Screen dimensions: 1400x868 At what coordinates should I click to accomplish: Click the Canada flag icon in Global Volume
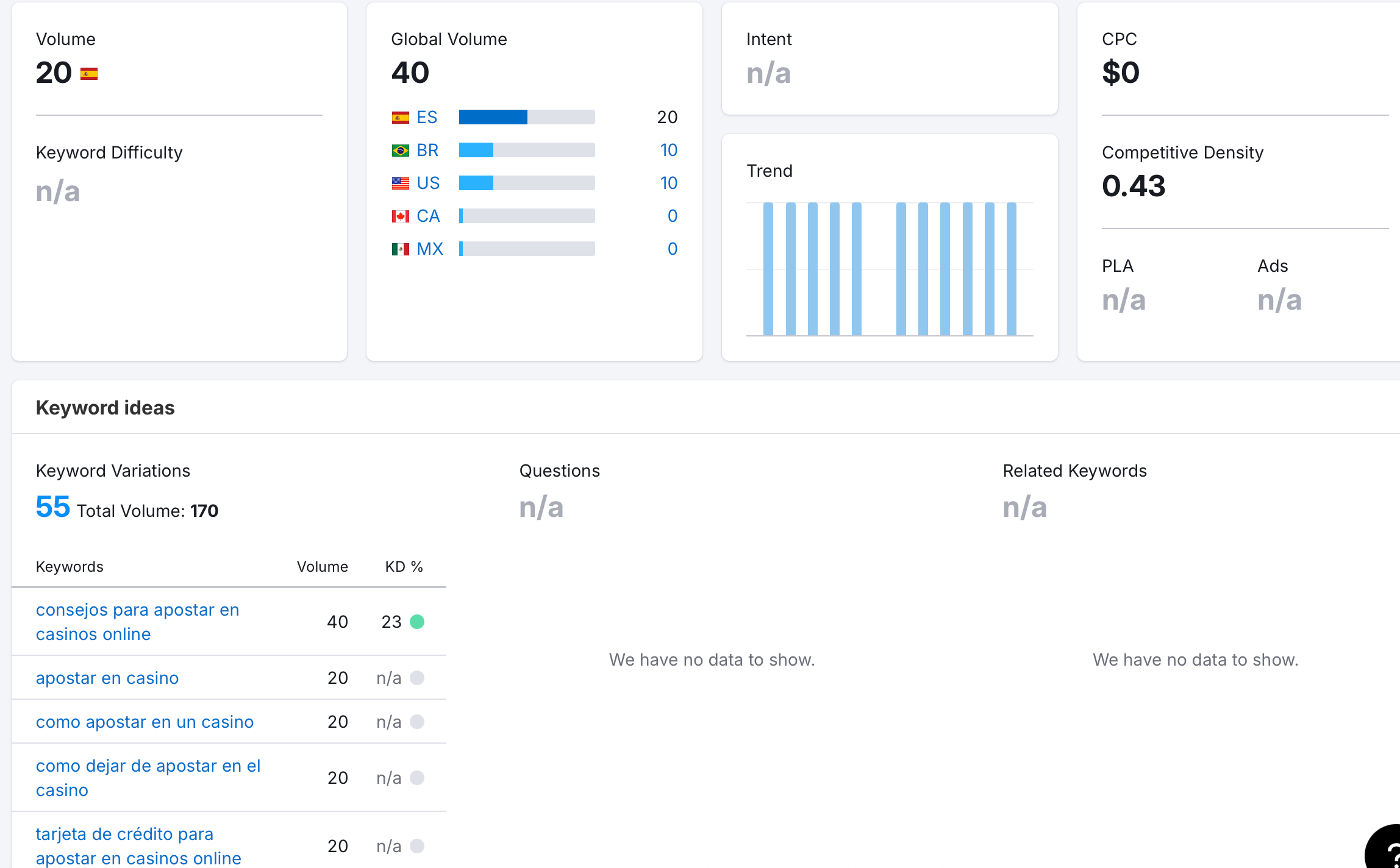400,216
